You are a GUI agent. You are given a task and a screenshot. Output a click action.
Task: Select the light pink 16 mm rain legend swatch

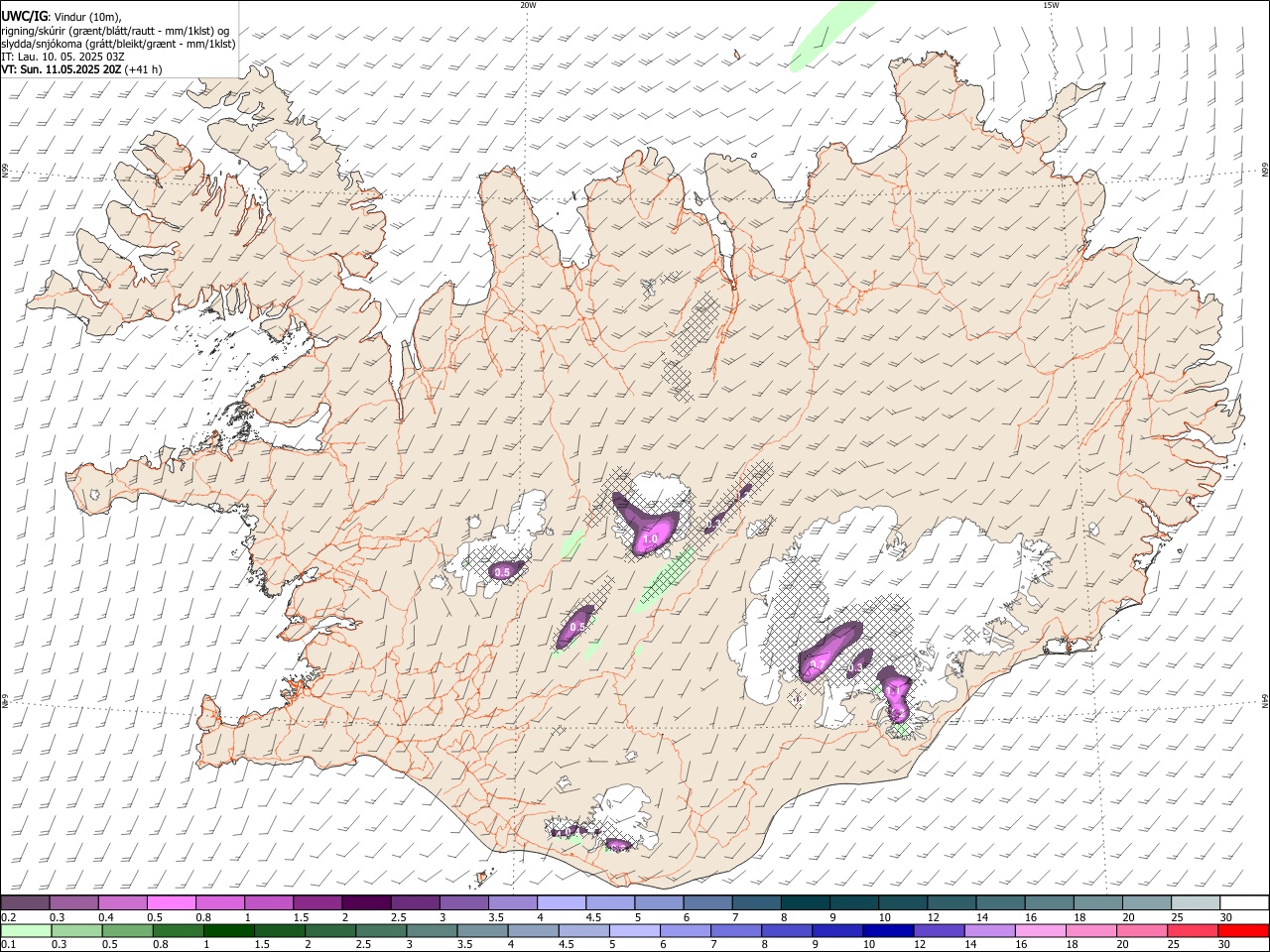[1040, 931]
